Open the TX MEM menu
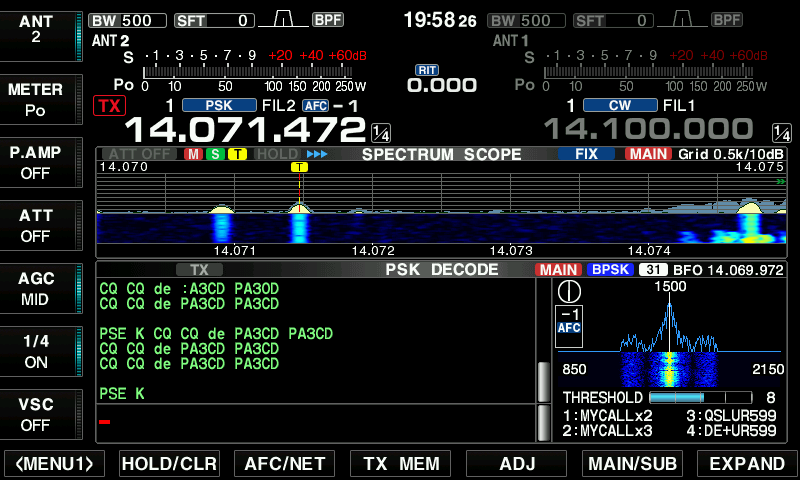This screenshot has width=800, height=480. point(400,463)
